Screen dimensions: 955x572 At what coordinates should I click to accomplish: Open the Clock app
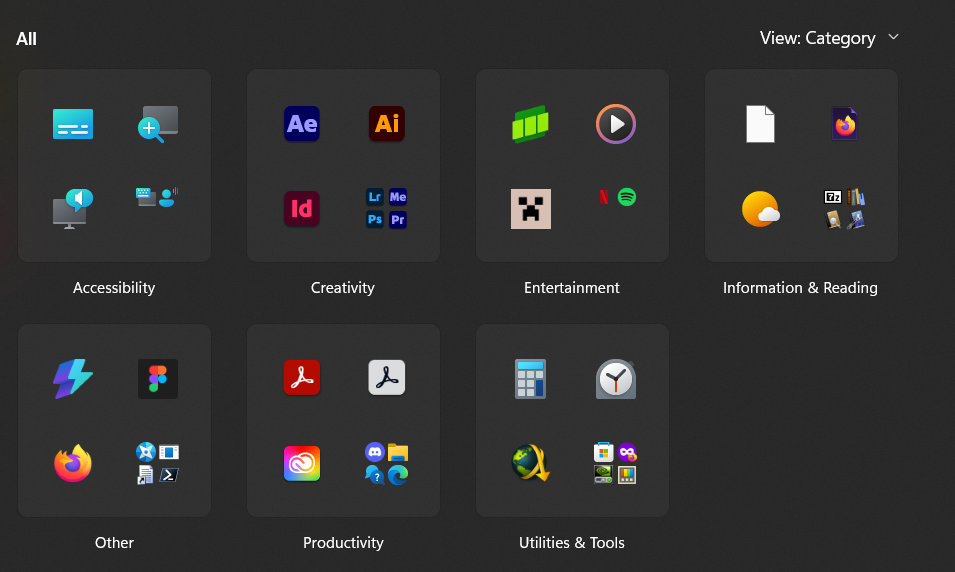click(x=616, y=379)
